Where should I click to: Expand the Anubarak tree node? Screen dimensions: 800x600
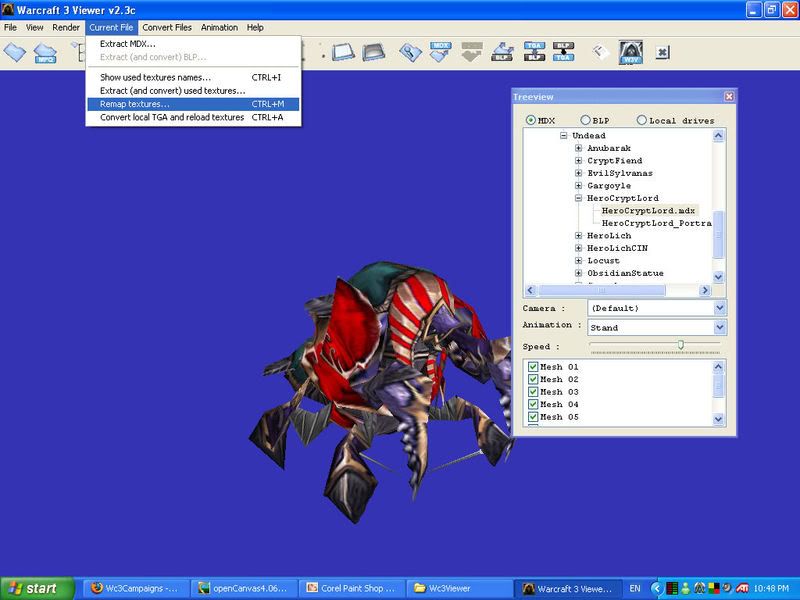tap(579, 148)
